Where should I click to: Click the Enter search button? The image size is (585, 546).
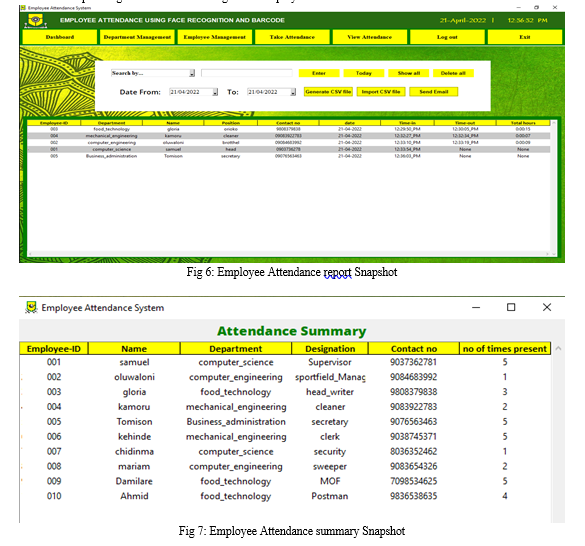[319, 73]
